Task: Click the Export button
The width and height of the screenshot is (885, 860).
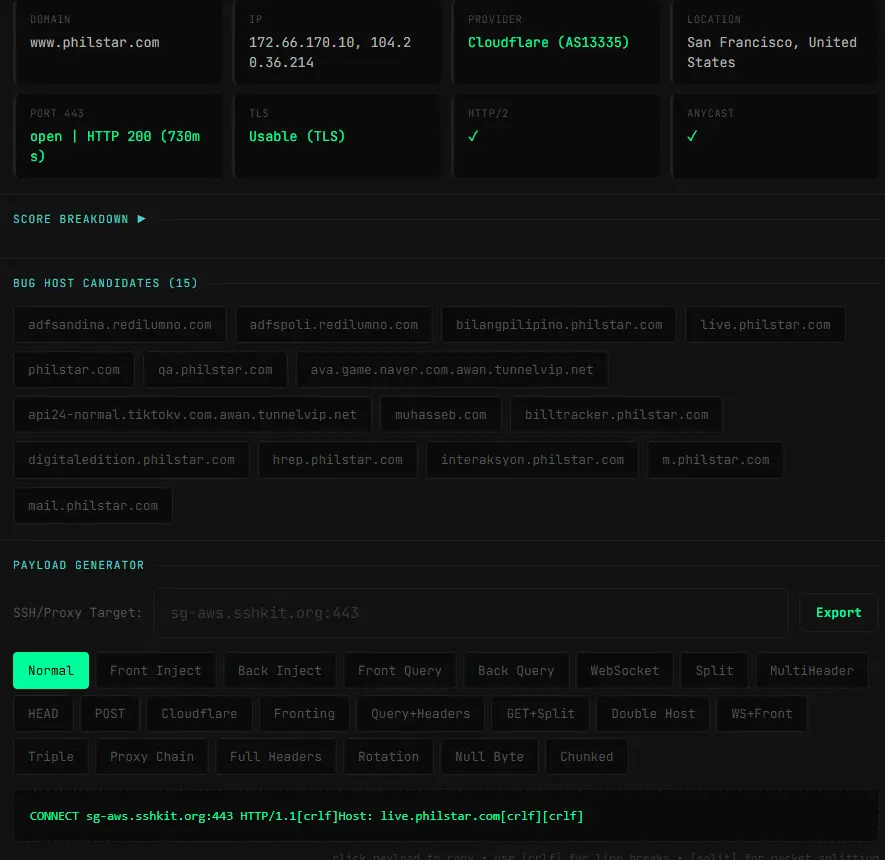Action: coord(839,613)
